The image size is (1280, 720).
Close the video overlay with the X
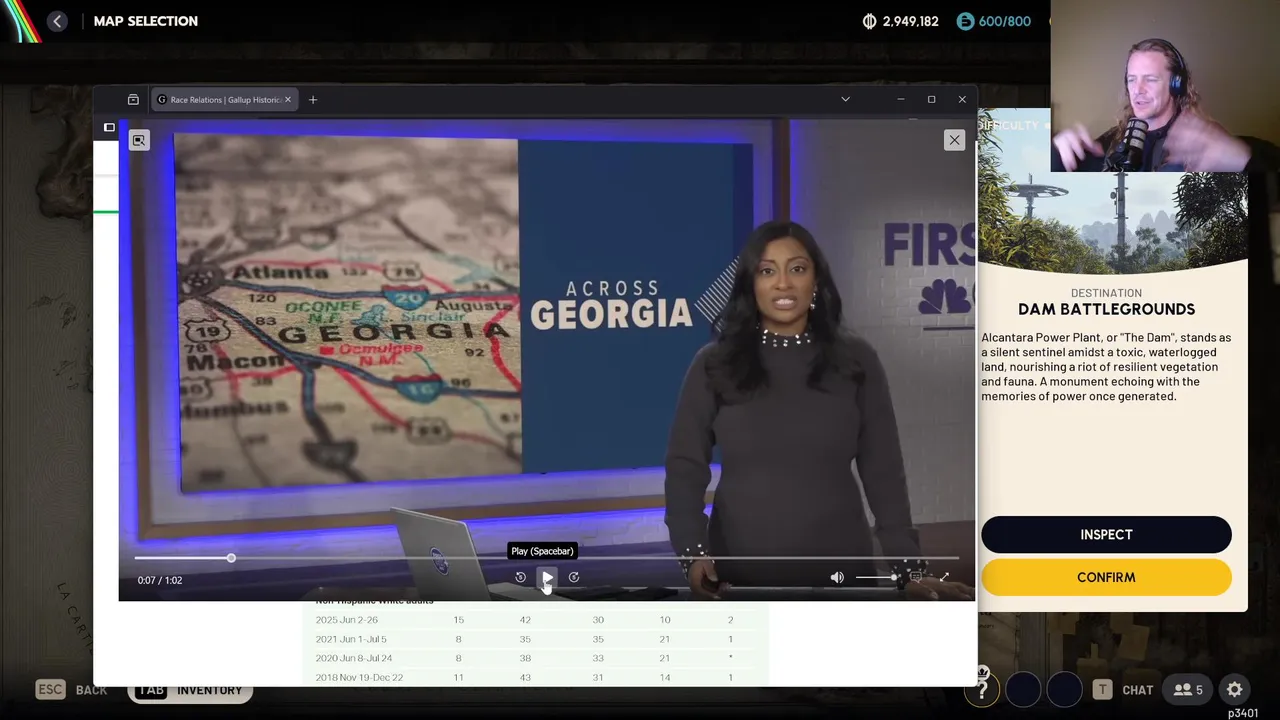pos(954,140)
